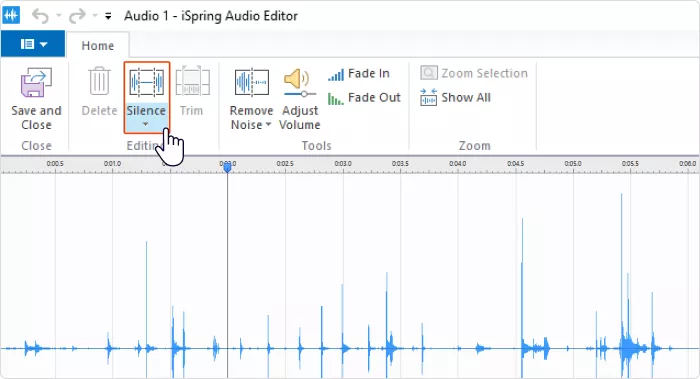Image resolution: width=700 pixels, height=379 pixels.
Task: Open the Customize Quick Access Toolbar dropdown
Action: point(108,16)
